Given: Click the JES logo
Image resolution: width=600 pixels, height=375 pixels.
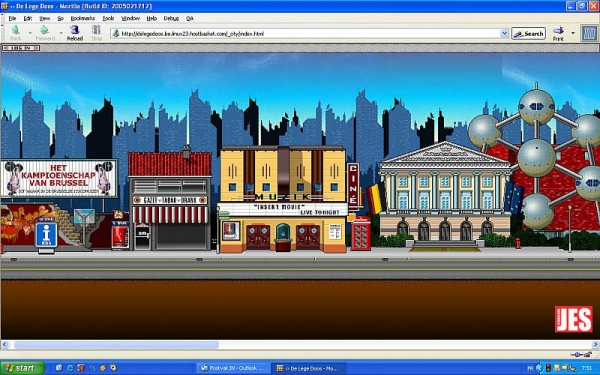Looking at the screenshot, I should click(x=574, y=319).
